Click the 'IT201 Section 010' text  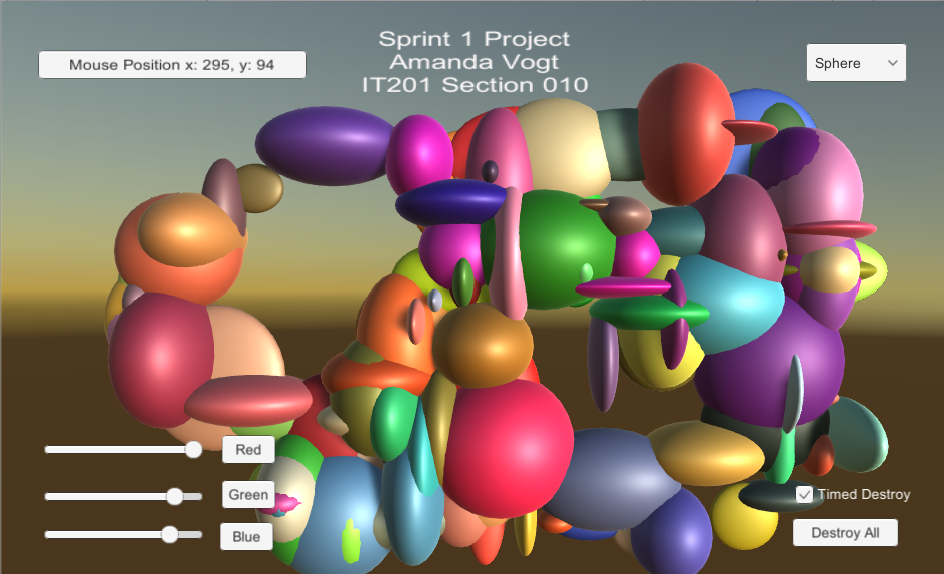click(474, 85)
